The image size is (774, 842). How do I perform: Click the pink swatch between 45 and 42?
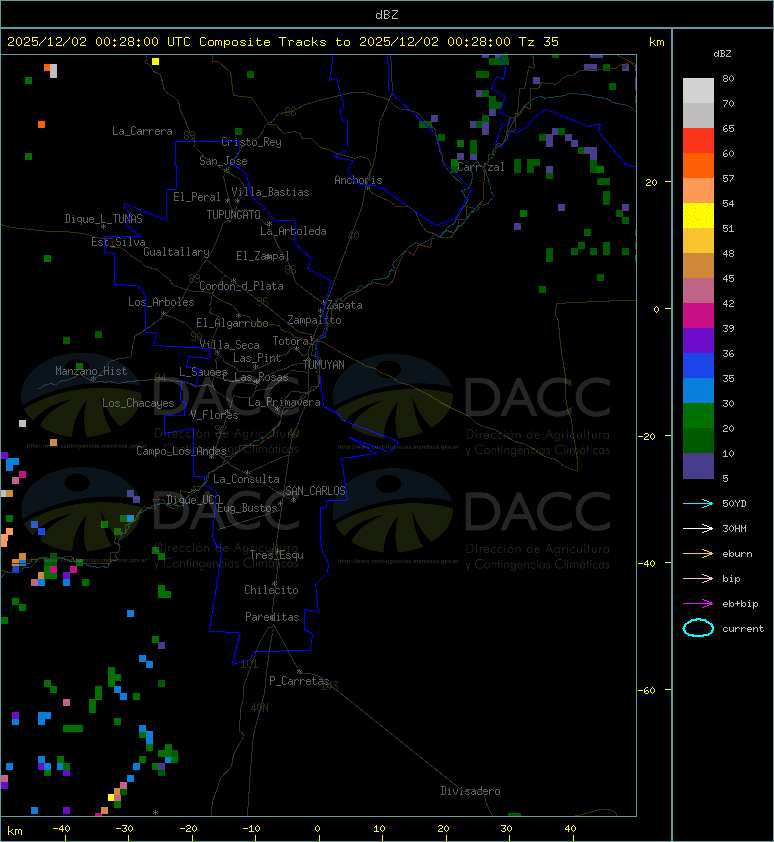tap(698, 291)
